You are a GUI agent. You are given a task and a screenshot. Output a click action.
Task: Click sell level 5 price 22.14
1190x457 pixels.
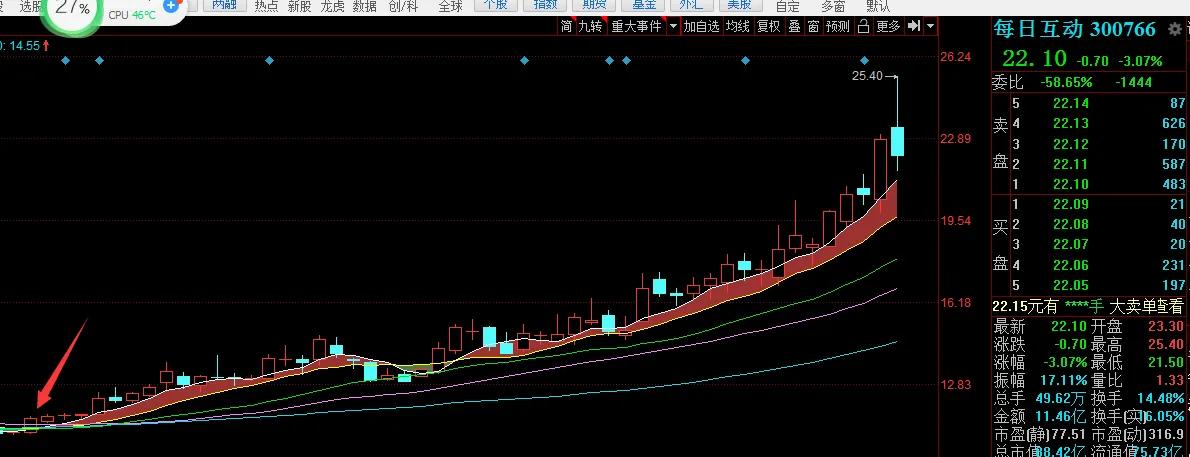[1070, 103]
